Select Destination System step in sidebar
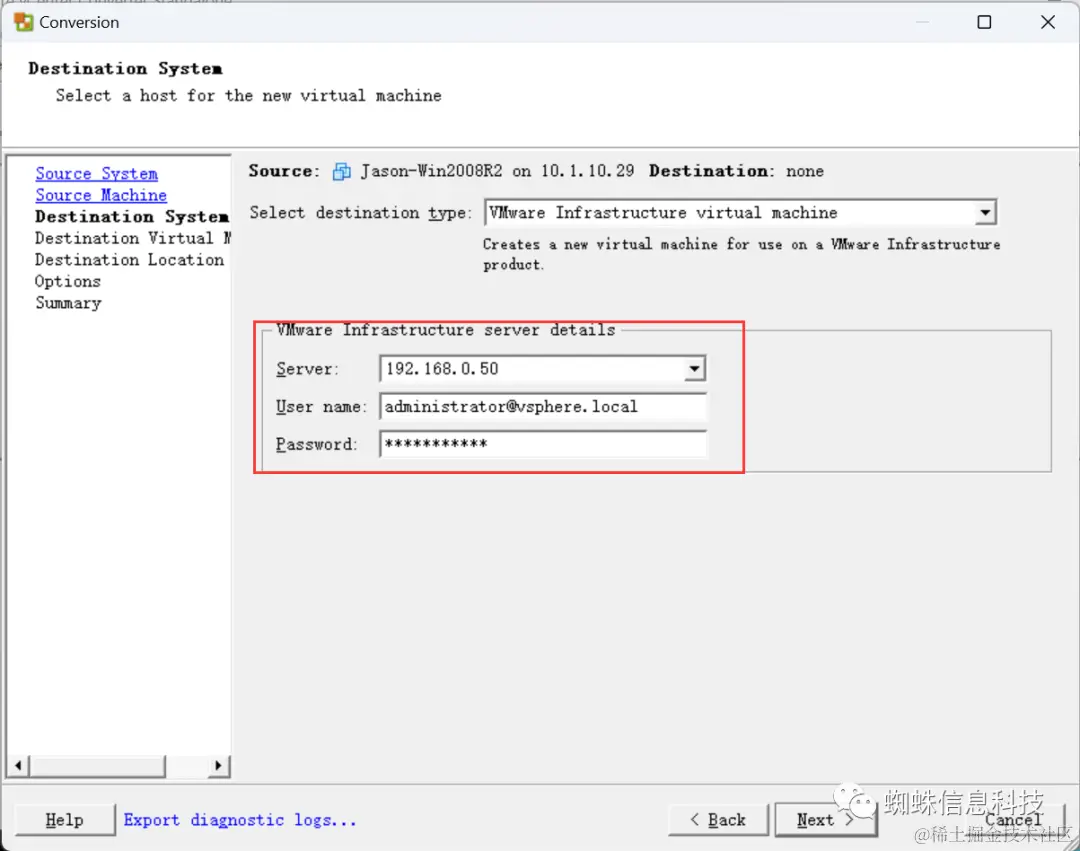 pos(132,216)
